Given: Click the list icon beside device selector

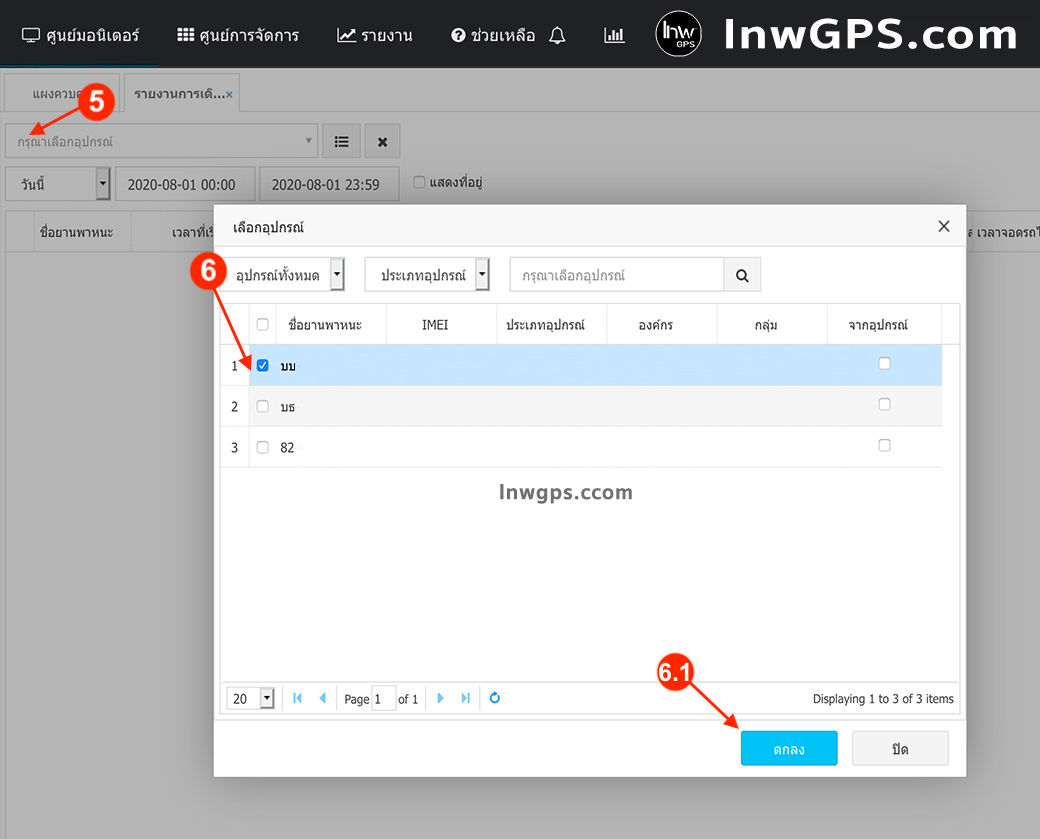Looking at the screenshot, I should coord(341,142).
